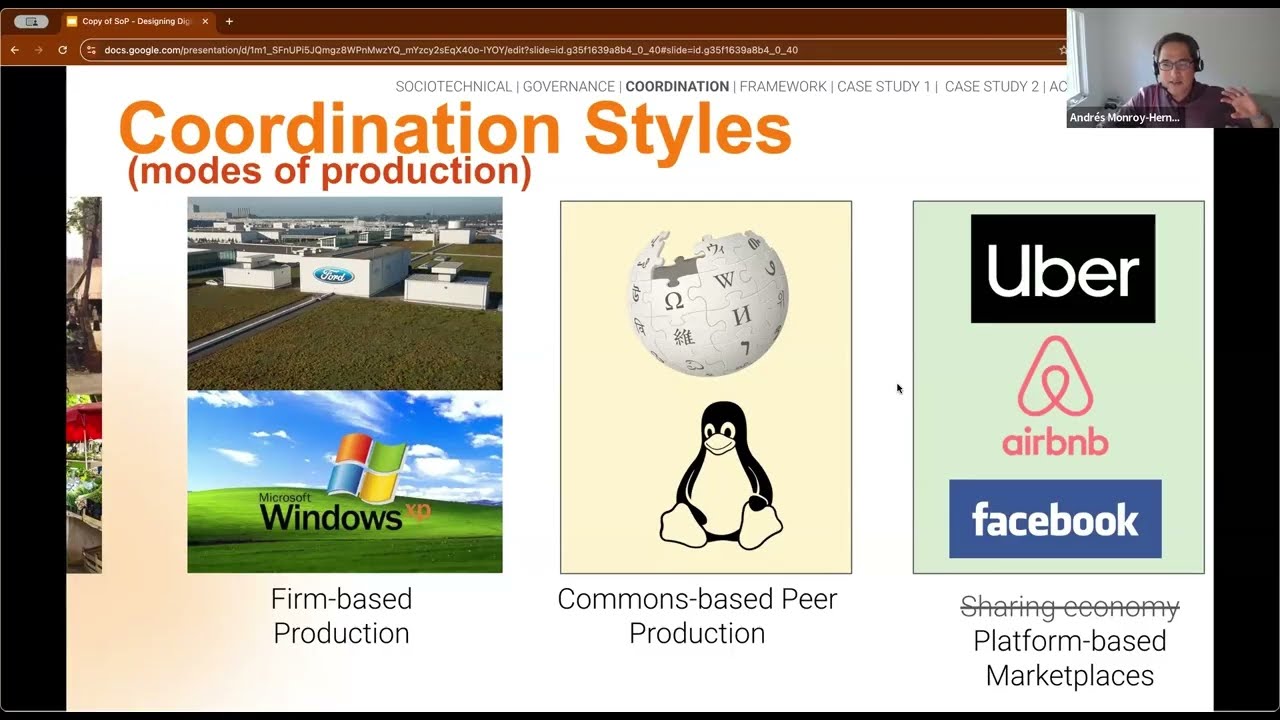This screenshot has height=720, width=1280.
Task: Click COORDINATION in the slide navigation
Action: (x=677, y=87)
